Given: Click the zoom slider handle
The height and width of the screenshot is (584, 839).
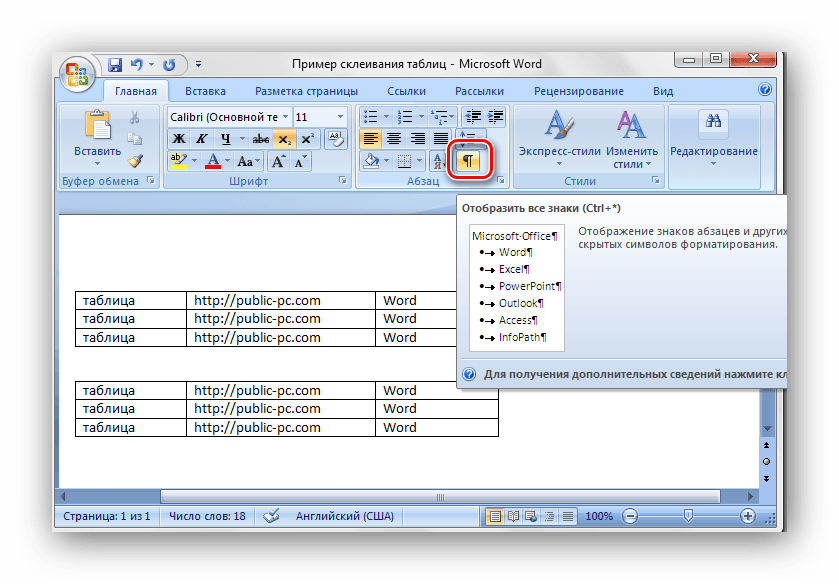Looking at the screenshot, I should (688, 516).
